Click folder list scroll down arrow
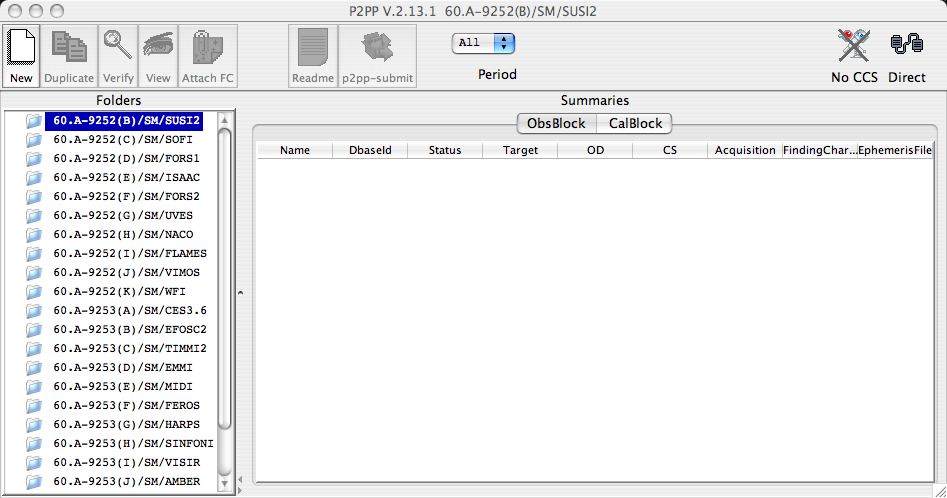The image size is (947, 498). click(225, 484)
